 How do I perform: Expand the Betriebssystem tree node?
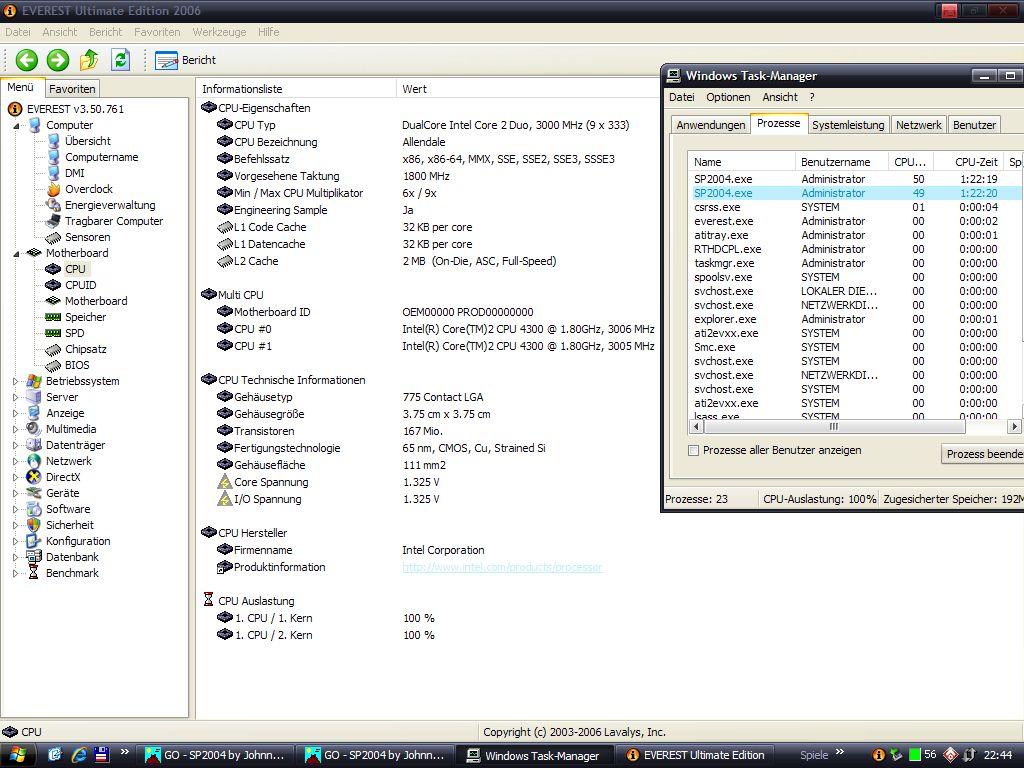(x=16, y=381)
